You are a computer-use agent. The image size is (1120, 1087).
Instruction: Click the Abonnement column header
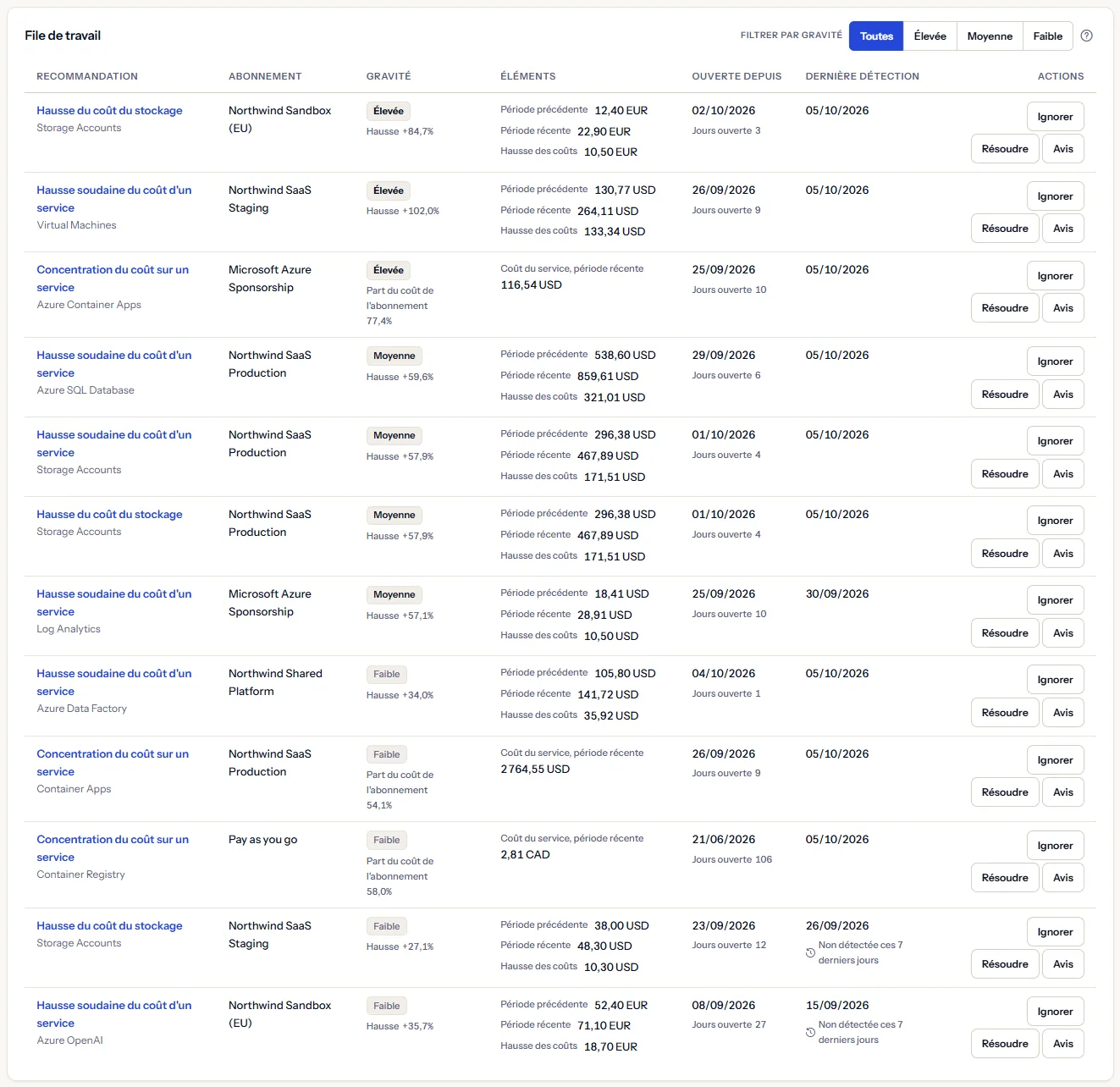click(x=265, y=76)
